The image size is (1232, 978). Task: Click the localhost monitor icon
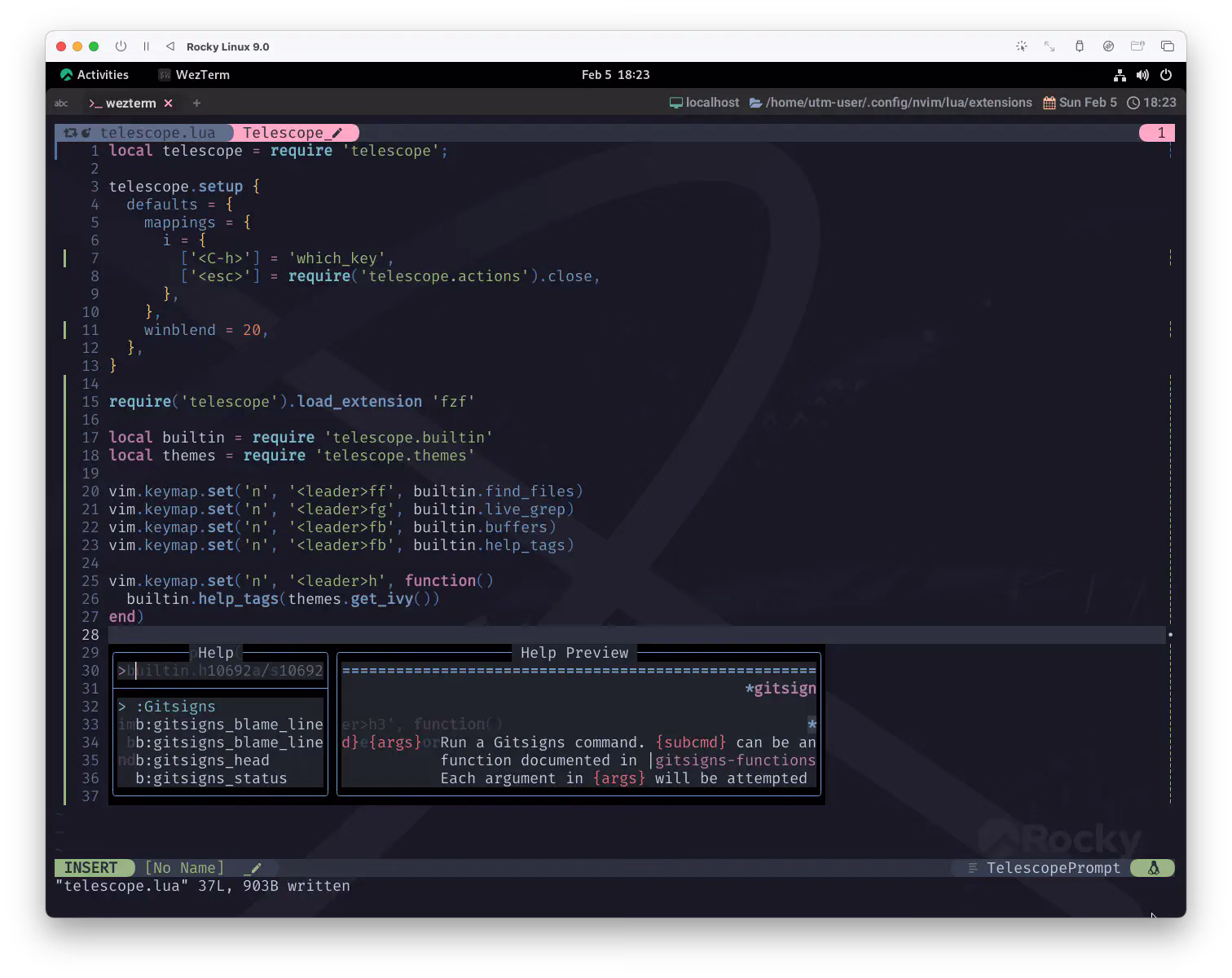pos(675,103)
